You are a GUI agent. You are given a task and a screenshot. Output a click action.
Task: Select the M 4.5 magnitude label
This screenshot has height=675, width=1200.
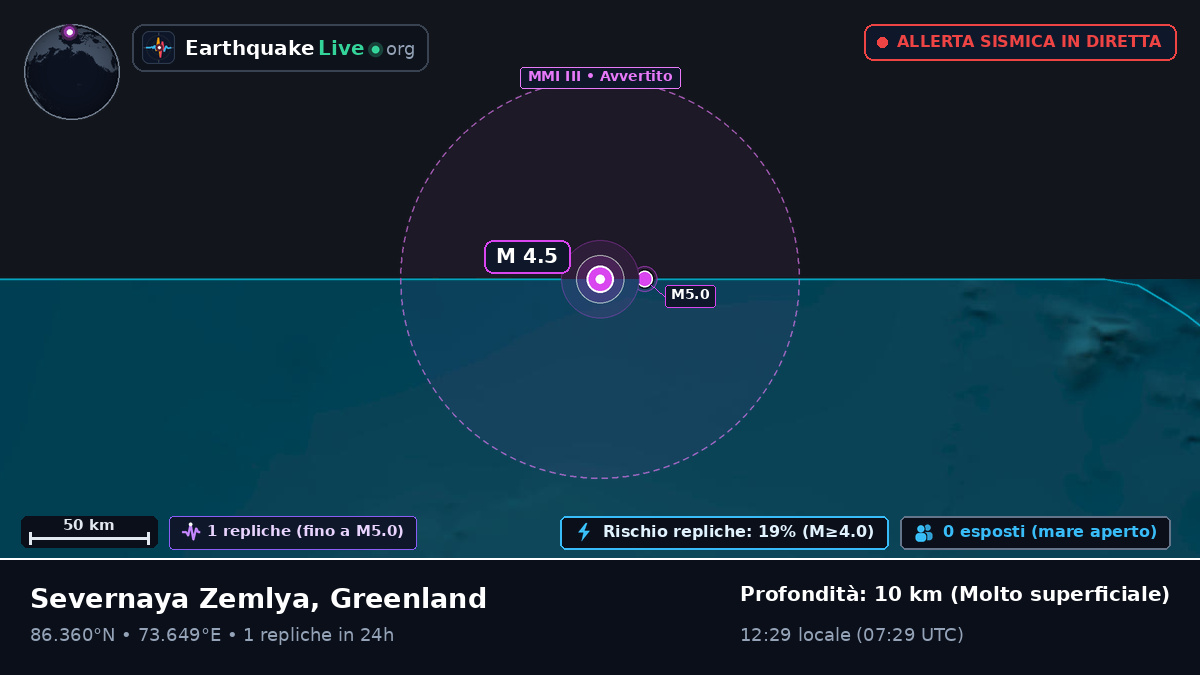(x=527, y=257)
